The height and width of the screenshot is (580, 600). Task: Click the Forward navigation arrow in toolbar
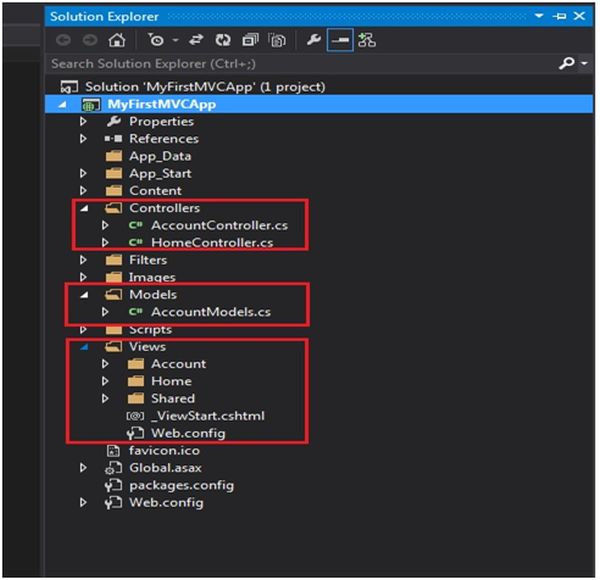90,40
